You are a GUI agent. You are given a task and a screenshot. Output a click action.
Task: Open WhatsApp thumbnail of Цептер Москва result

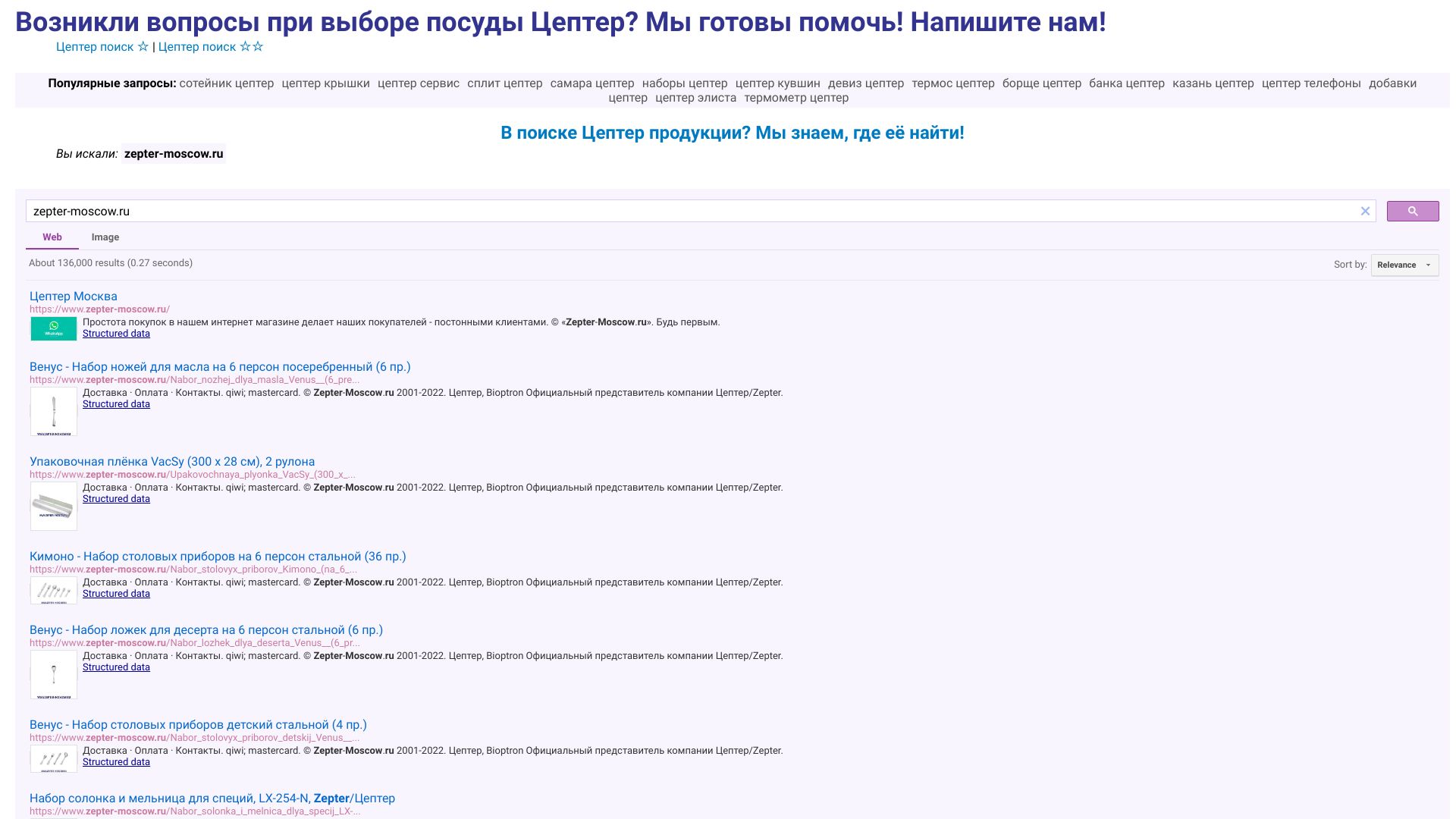pos(54,328)
